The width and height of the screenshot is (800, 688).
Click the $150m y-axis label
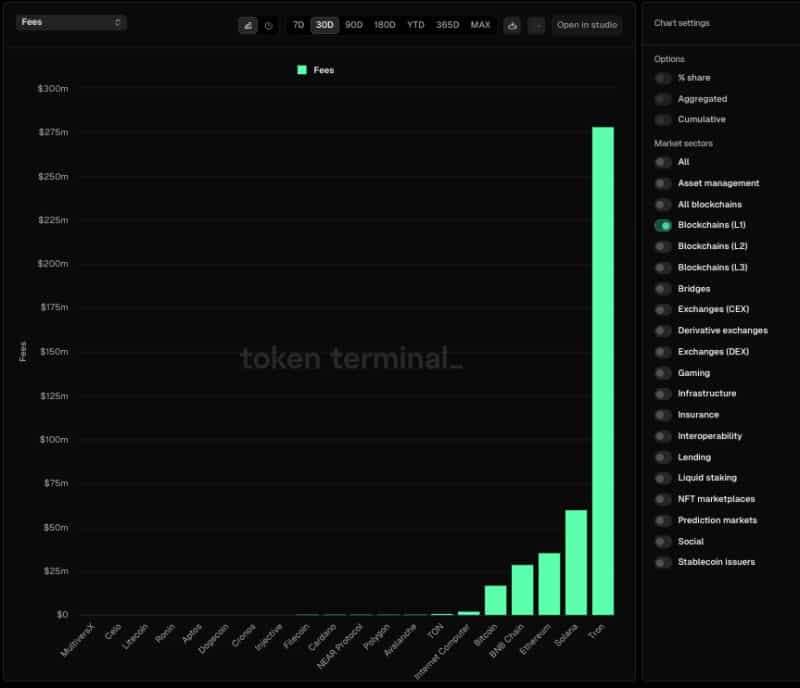click(x=54, y=352)
